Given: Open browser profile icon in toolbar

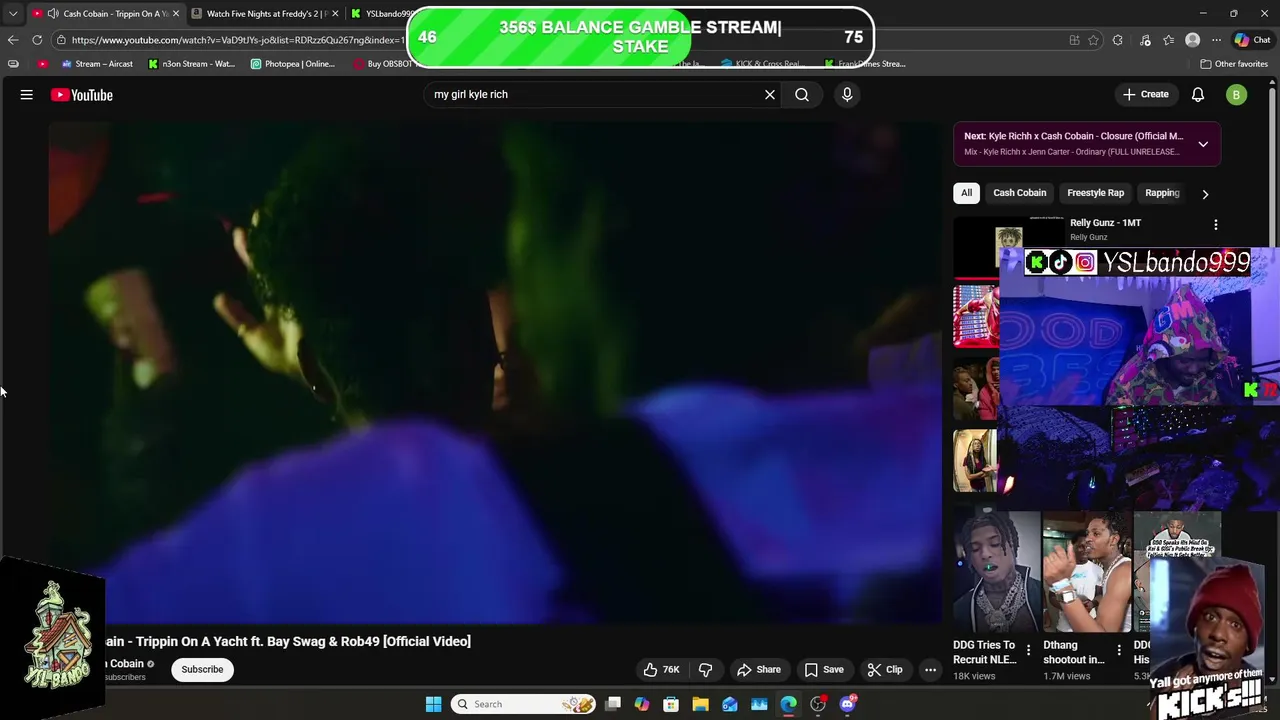Looking at the screenshot, I should (1192, 40).
